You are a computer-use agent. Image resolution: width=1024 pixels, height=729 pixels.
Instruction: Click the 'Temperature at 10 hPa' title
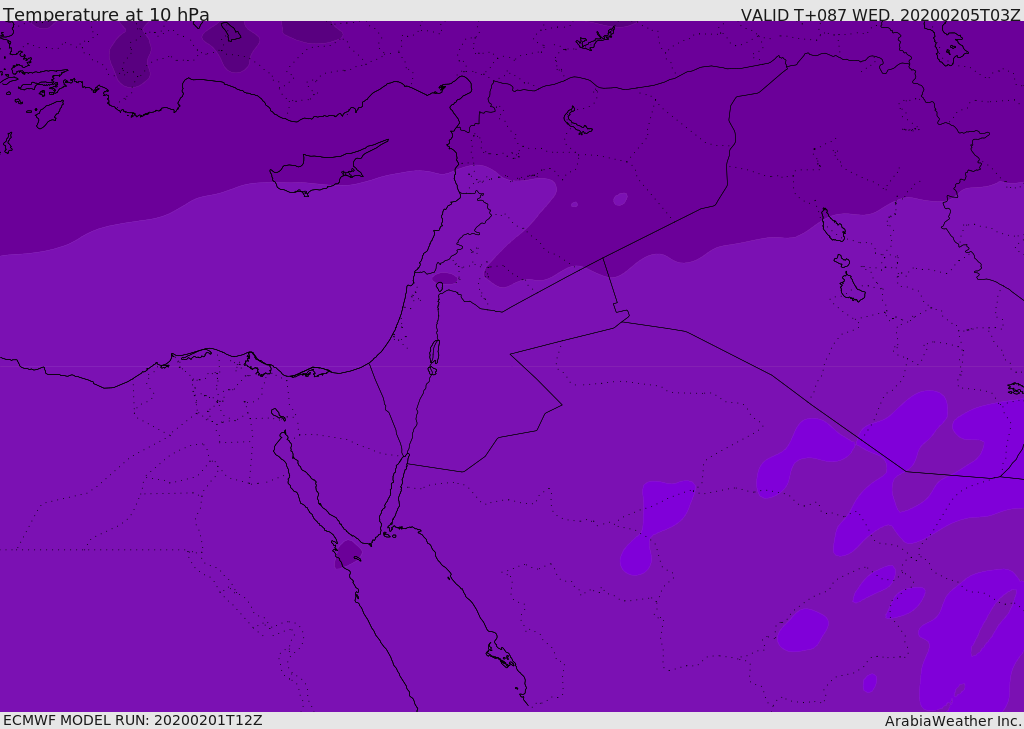106,14
